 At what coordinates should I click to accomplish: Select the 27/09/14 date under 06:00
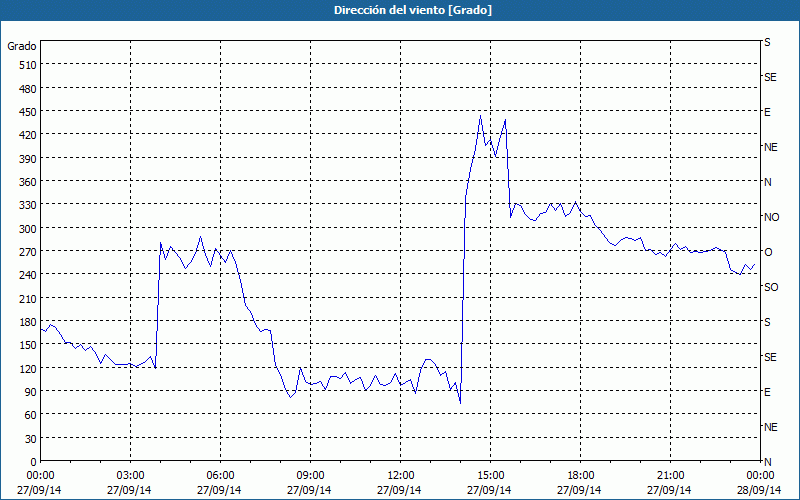tap(219, 490)
